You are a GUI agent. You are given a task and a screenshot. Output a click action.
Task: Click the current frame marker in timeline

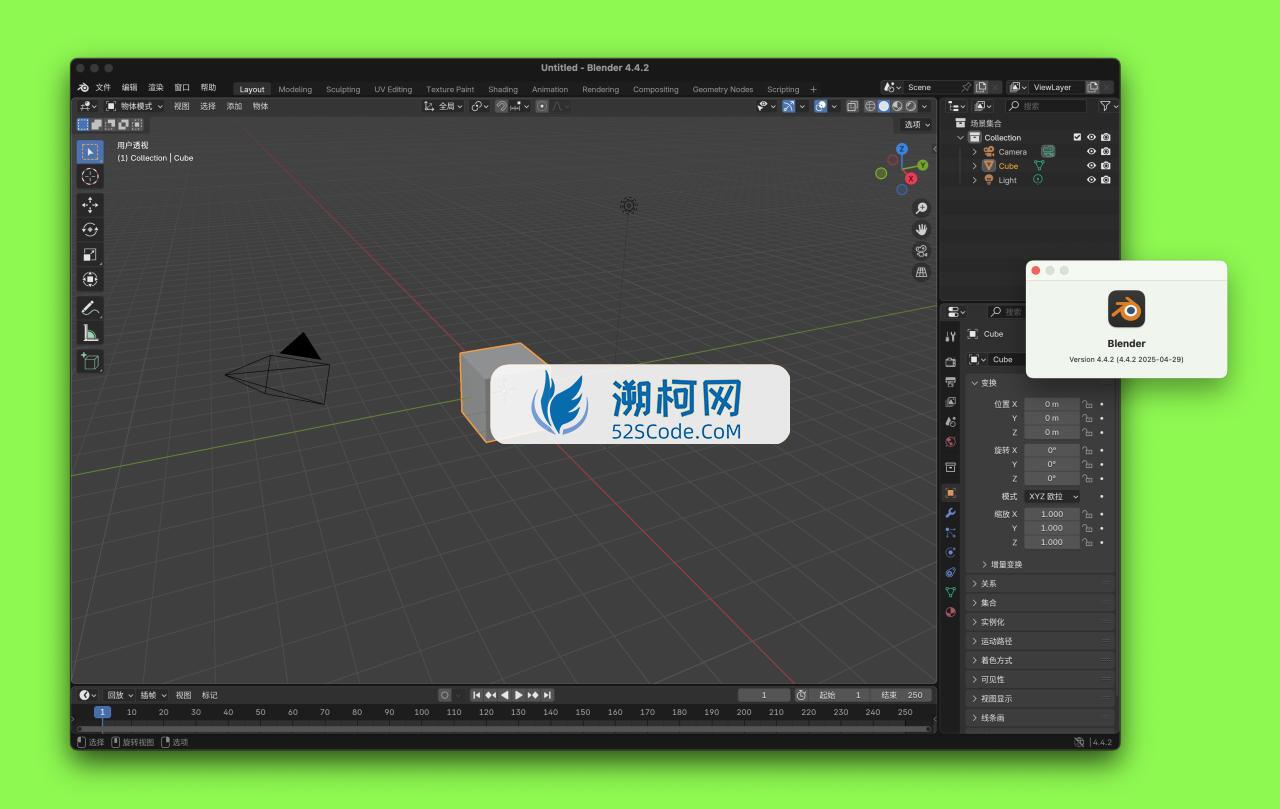pos(102,712)
